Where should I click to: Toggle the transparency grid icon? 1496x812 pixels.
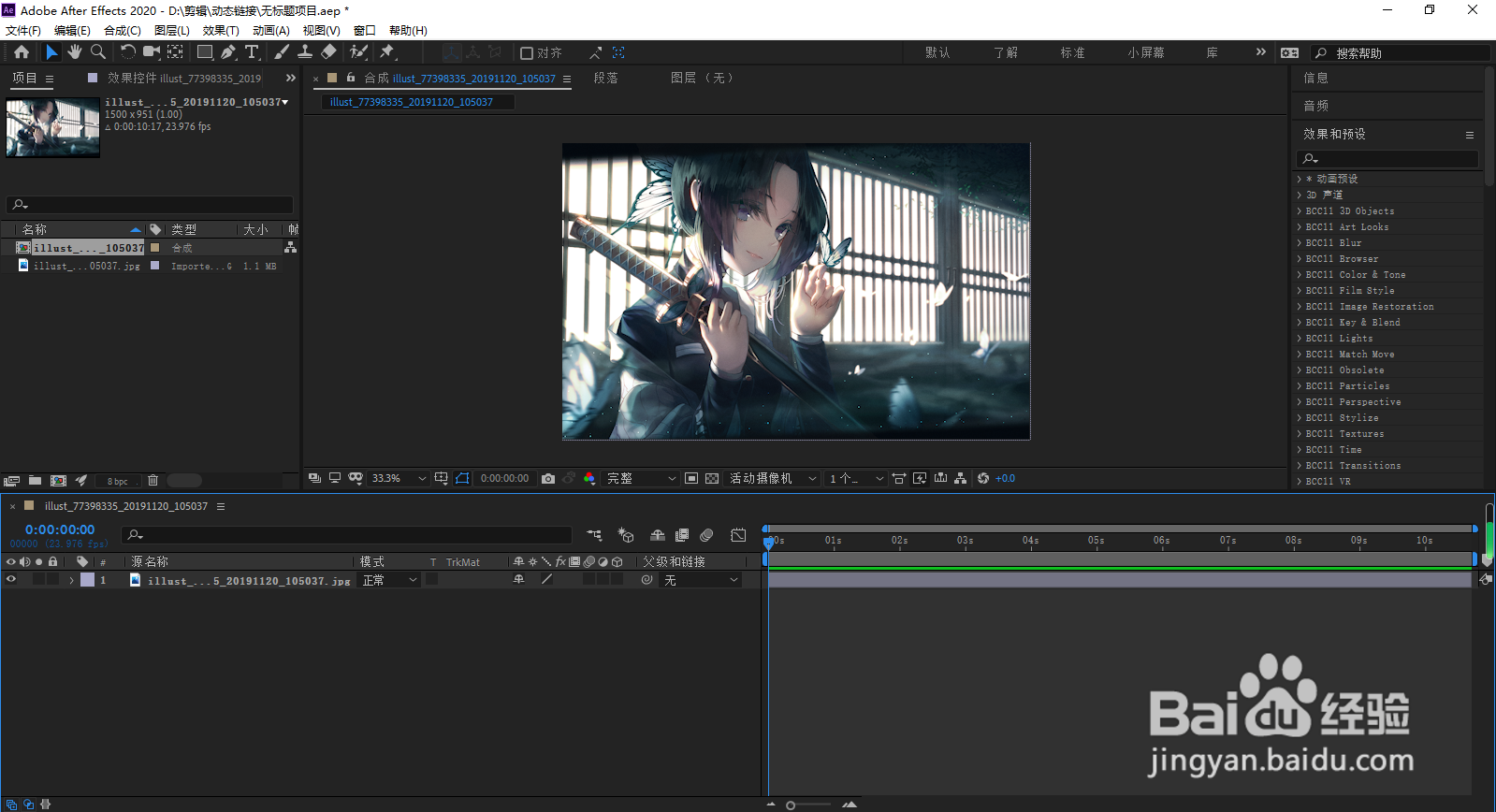712,478
